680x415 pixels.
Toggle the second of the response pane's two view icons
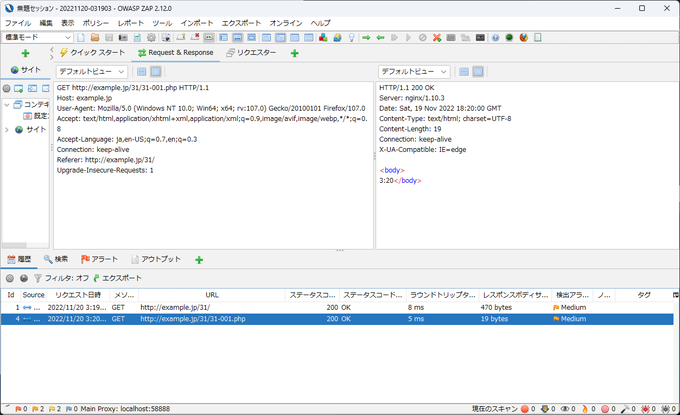pos(478,72)
